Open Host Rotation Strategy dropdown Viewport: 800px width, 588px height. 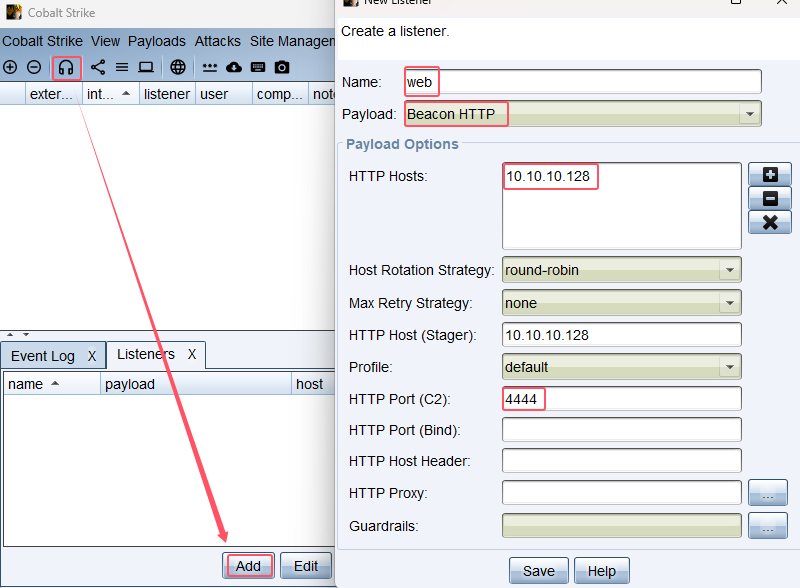click(730, 270)
